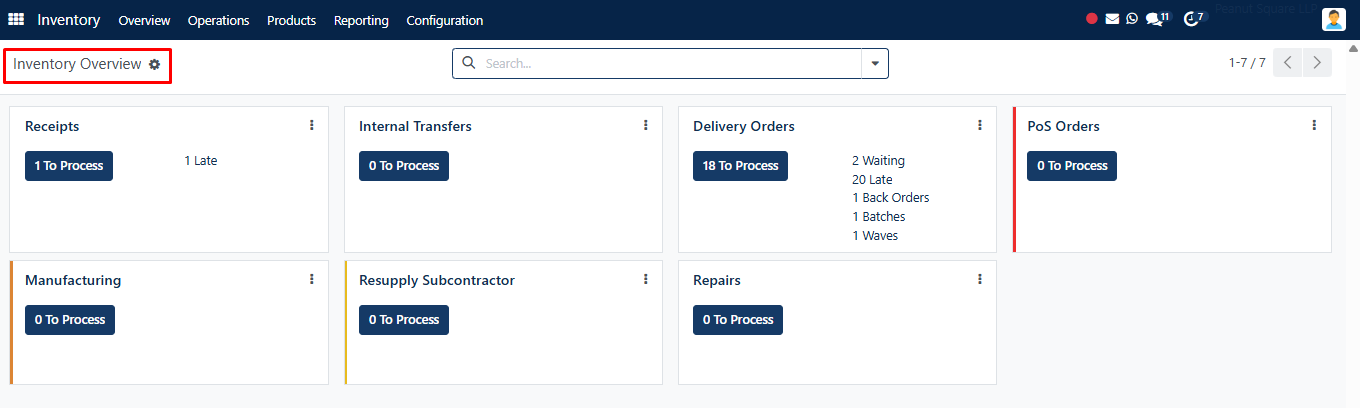The image size is (1360, 408).
Task: Open the activities clock icon with badge 7
Action: click(x=1194, y=19)
